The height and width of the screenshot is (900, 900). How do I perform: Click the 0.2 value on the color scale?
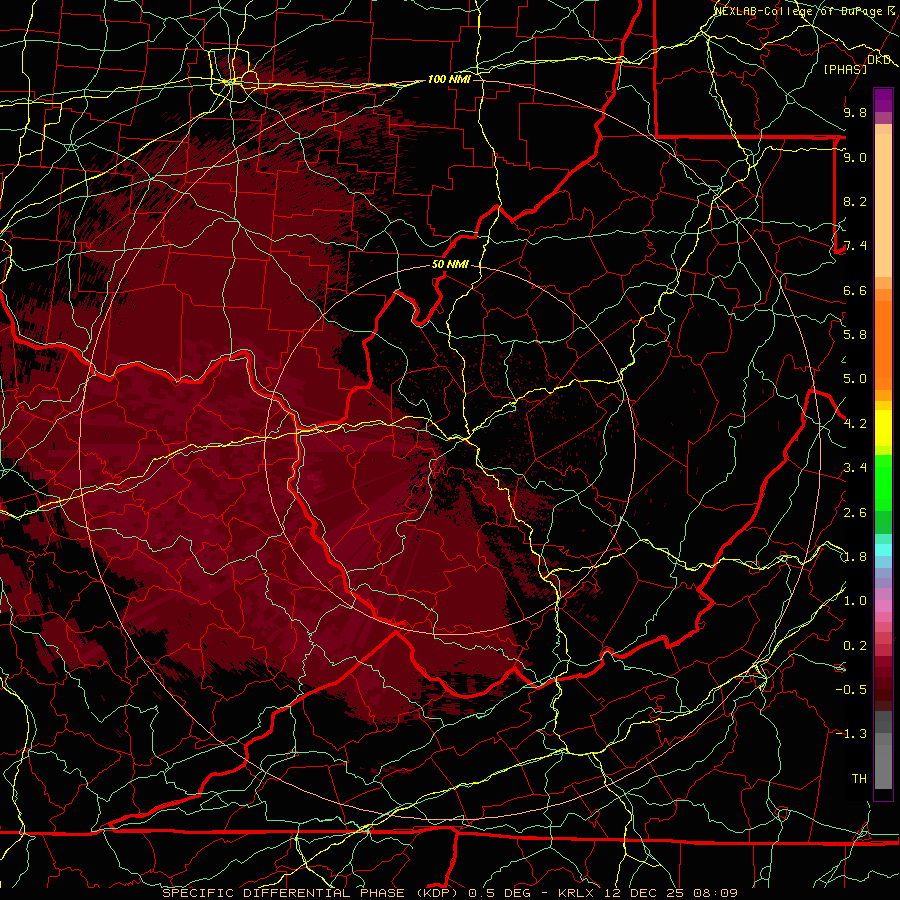(x=855, y=646)
